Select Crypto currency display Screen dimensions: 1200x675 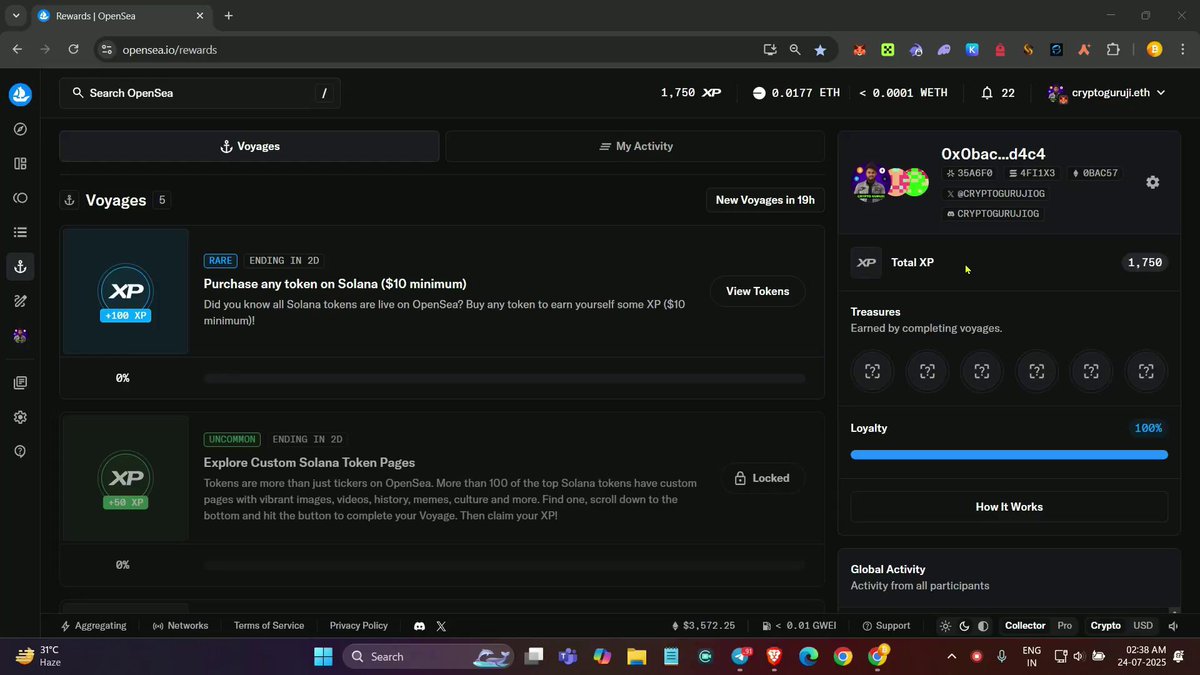pyautogui.click(x=1105, y=626)
